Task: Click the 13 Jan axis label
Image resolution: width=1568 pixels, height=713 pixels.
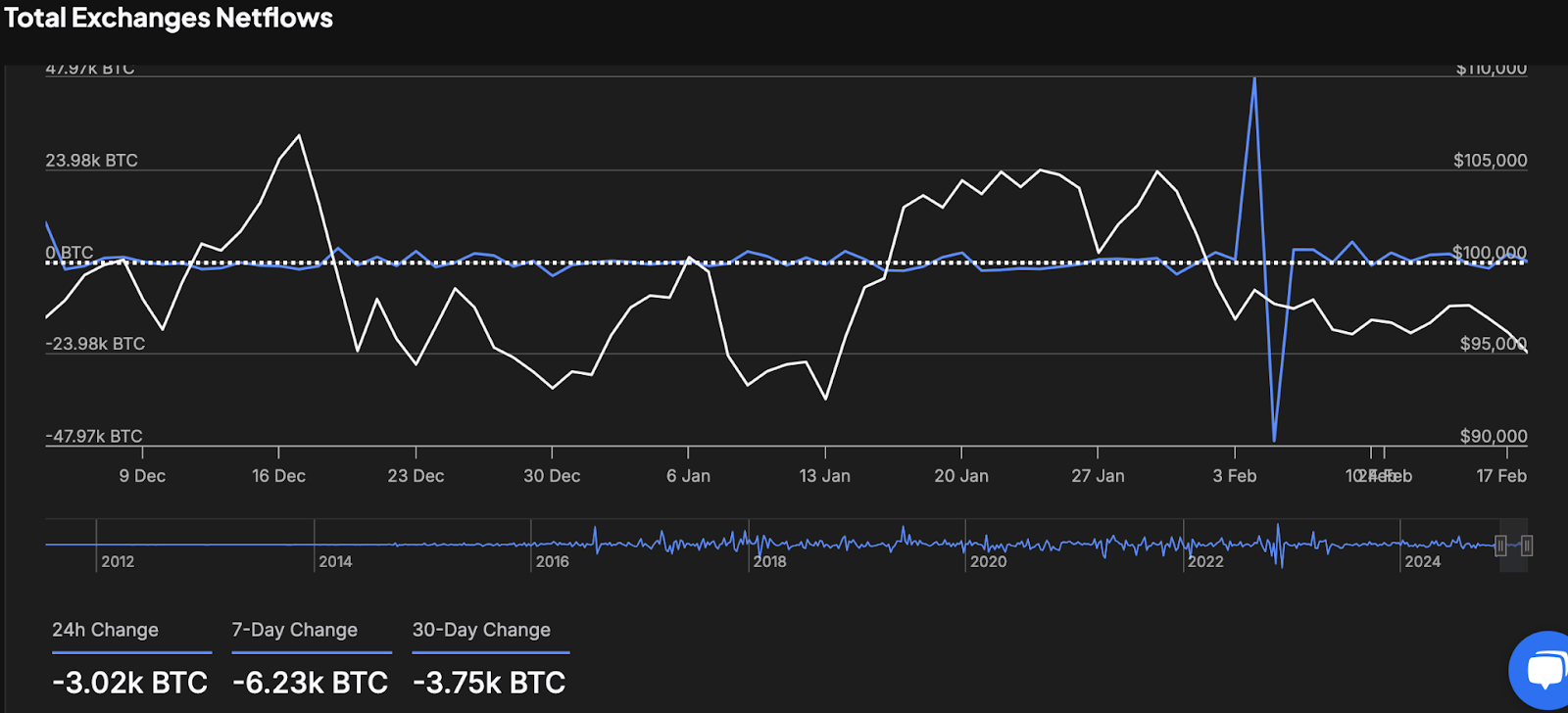Action: [x=824, y=476]
